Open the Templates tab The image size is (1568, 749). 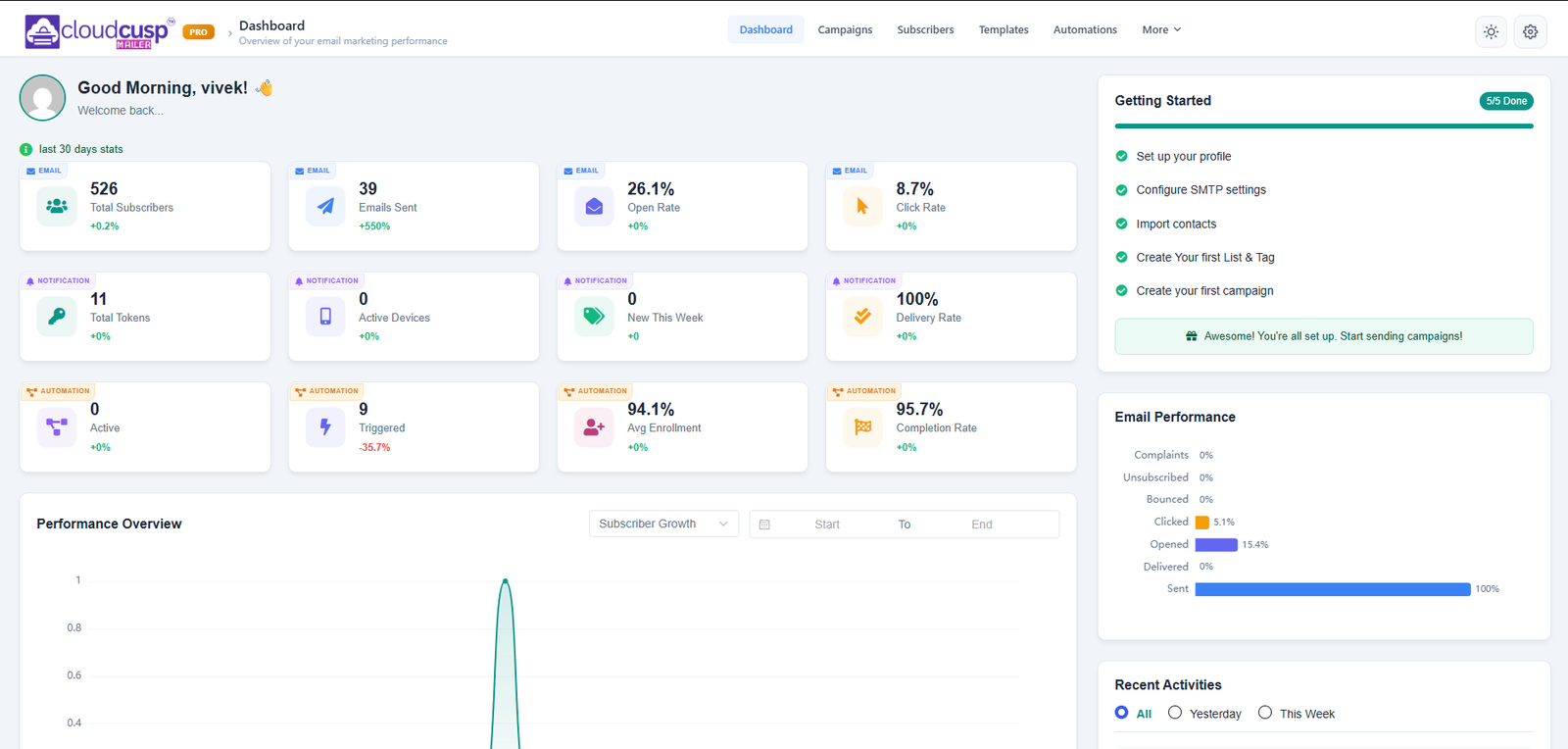click(x=1004, y=29)
